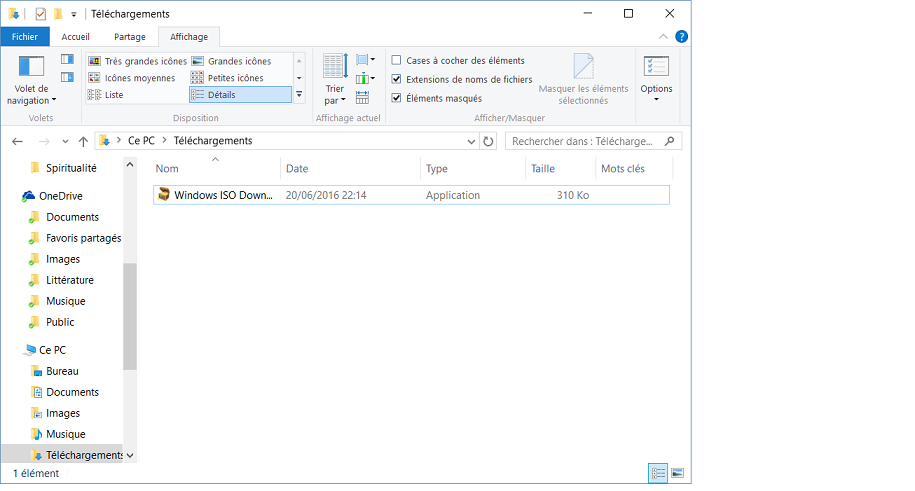Open the Fichier menu tab
The width and height of the screenshot is (915, 491).
pyautogui.click(x=25, y=37)
